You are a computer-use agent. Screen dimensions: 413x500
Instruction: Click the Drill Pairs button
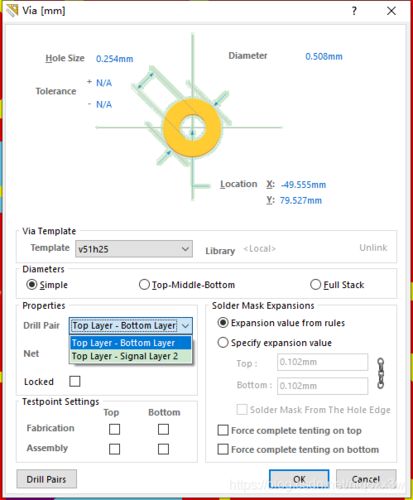[46, 479]
